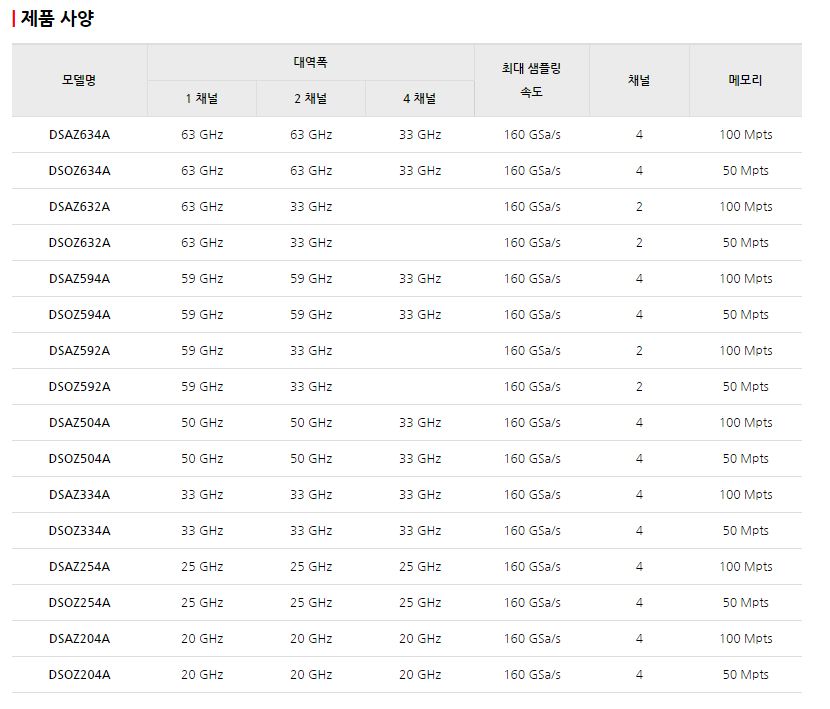Image resolution: width=830 pixels, height=709 pixels.
Task: Click the 제품 사양 section heading
Action: click(57, 19)
